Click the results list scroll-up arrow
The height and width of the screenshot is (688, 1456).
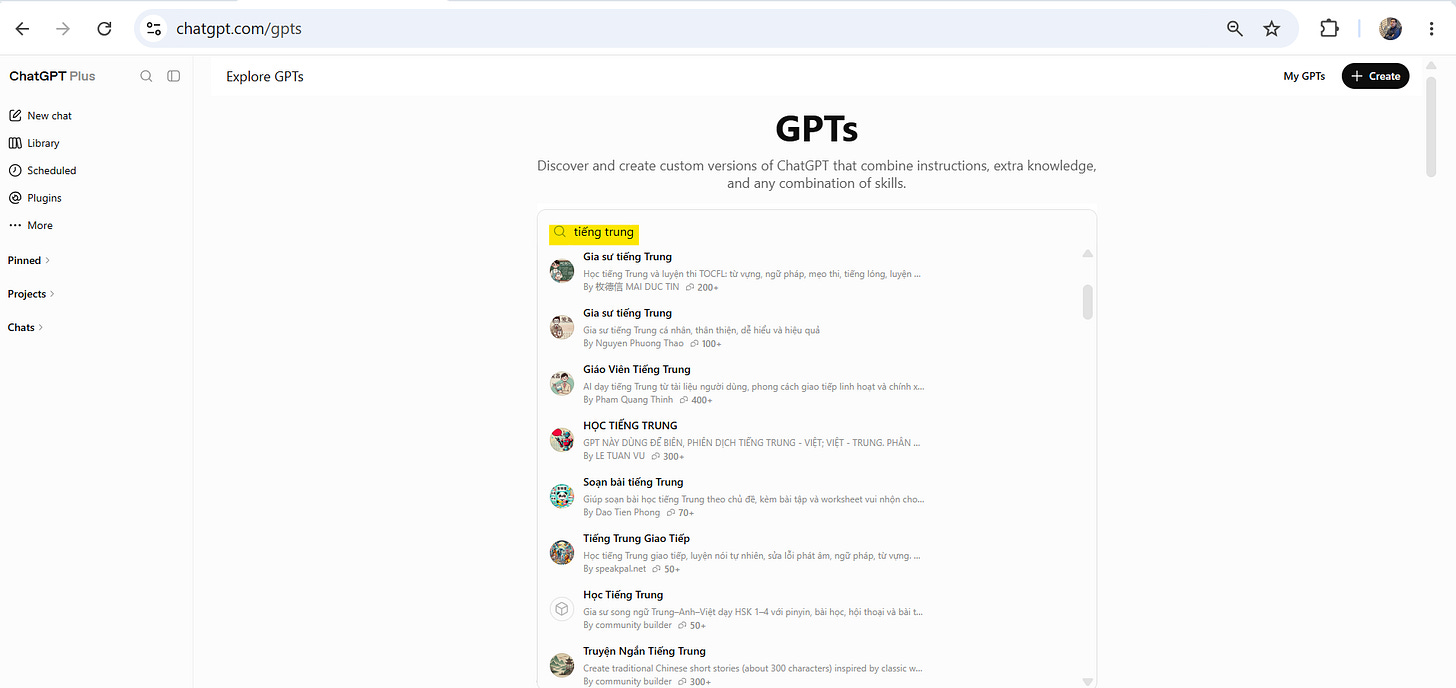(1088, 254)
